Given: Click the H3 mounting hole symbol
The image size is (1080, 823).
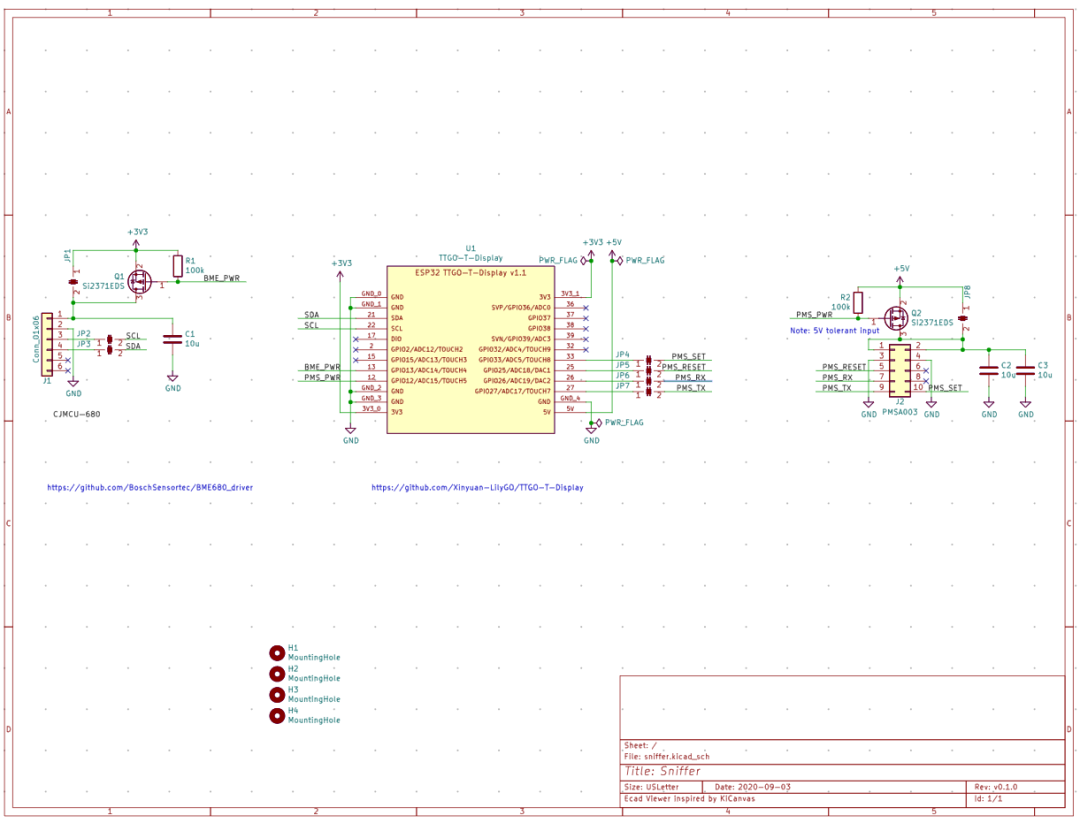Looking at the screenshot, I should click(x=277, y=694).
